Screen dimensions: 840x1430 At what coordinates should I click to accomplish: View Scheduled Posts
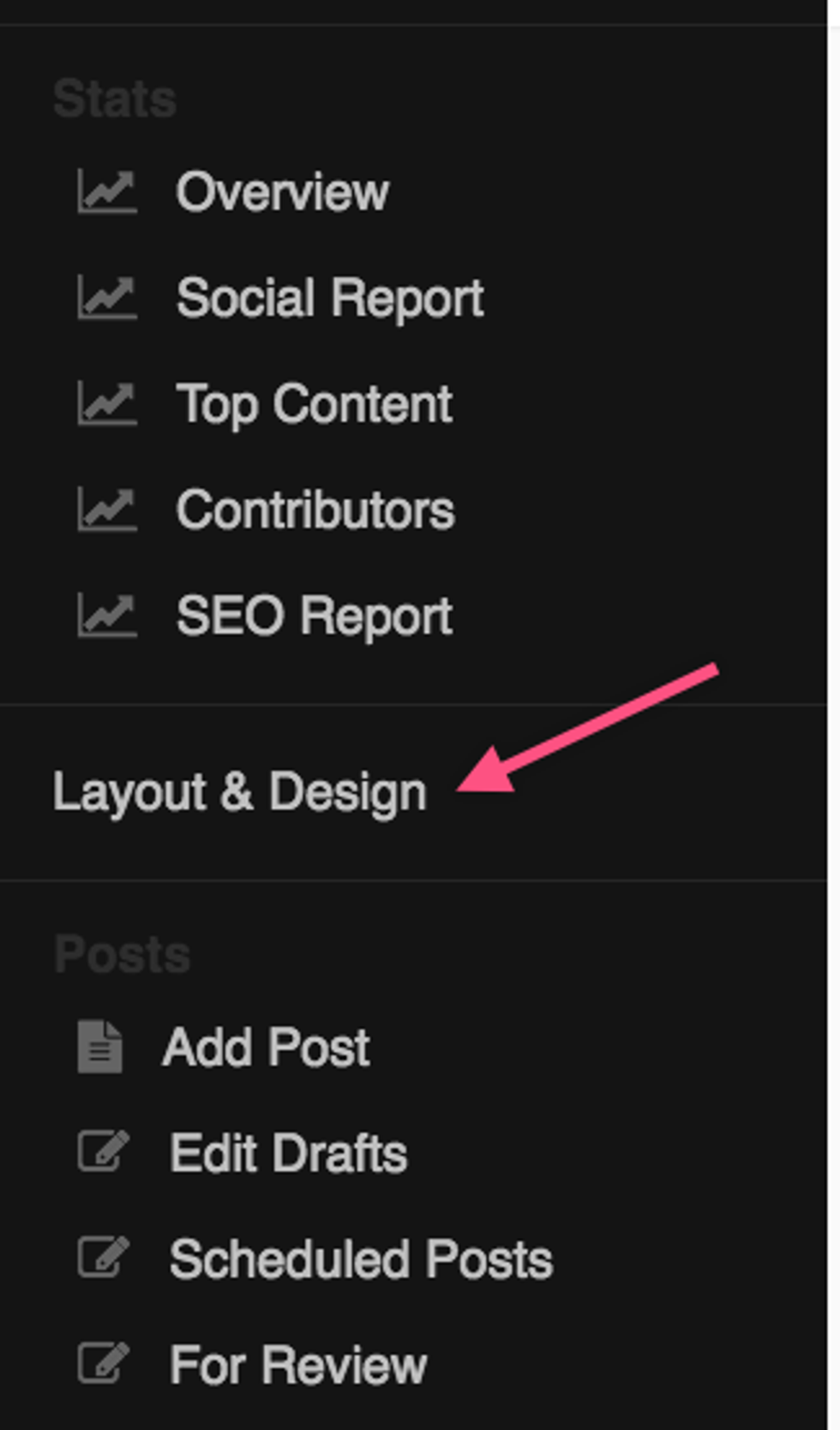[361, 1259]
